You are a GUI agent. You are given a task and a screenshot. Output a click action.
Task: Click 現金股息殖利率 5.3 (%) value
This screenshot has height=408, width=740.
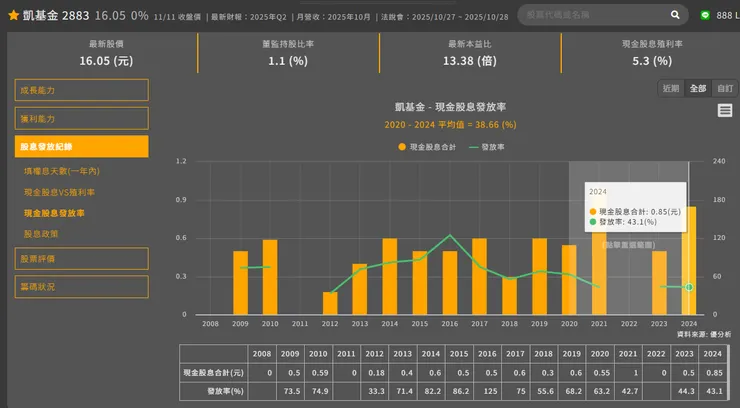[x=652, y=61]
